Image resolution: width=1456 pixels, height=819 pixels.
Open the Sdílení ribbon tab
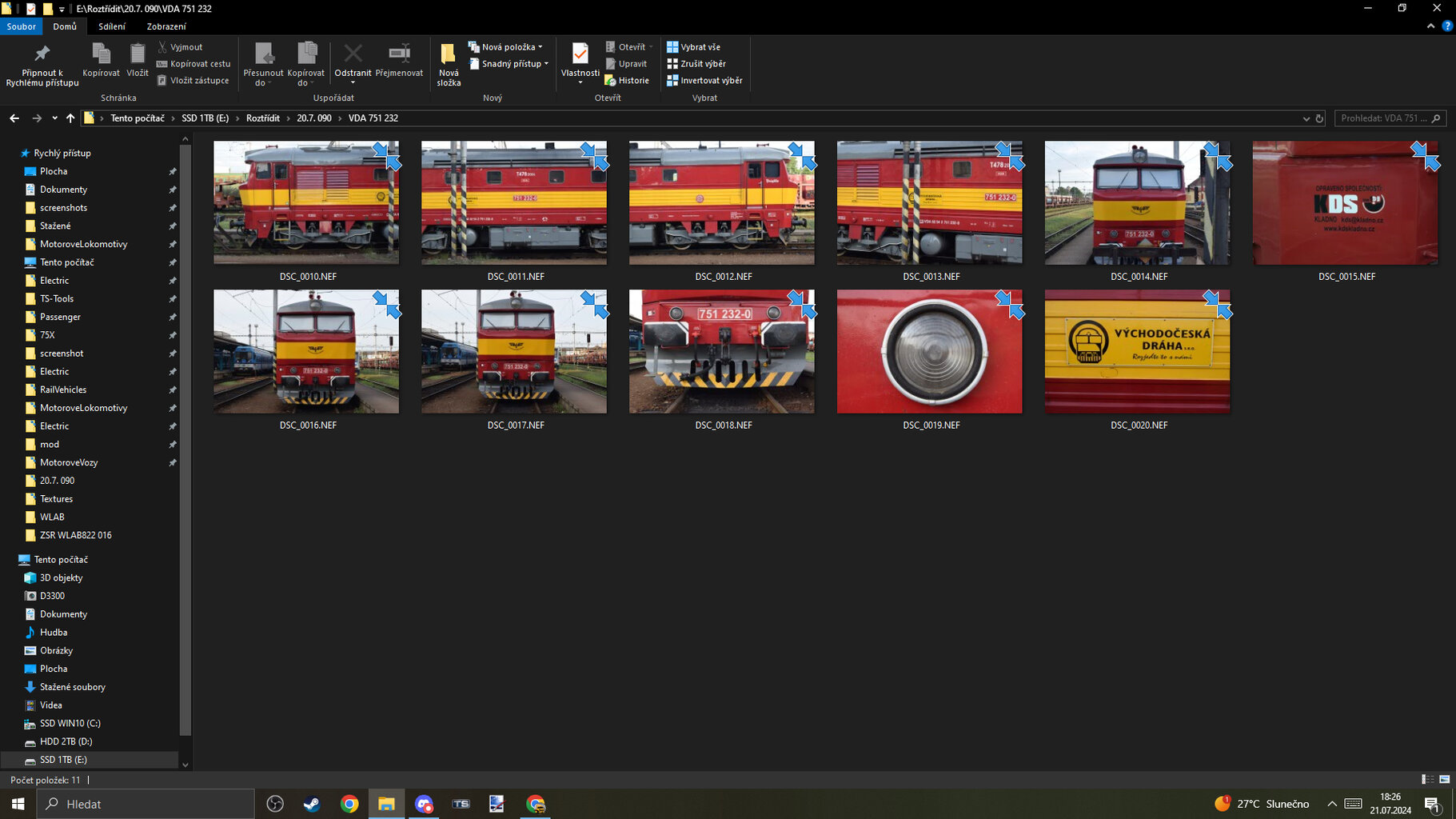pos(112,26)
